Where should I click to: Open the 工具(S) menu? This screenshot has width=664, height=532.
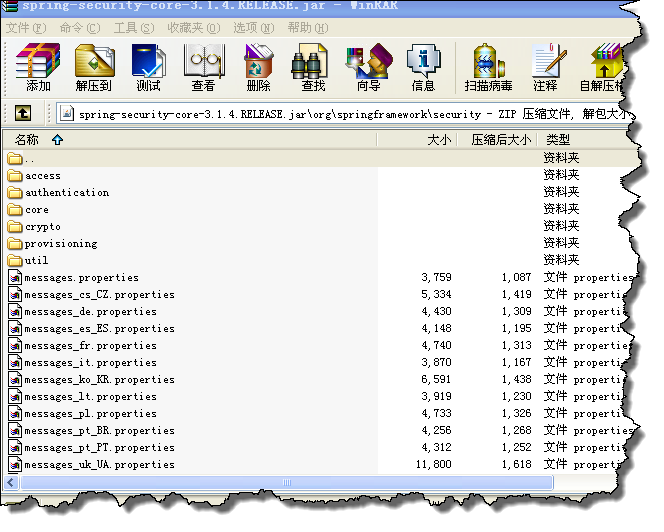(134, 28)
